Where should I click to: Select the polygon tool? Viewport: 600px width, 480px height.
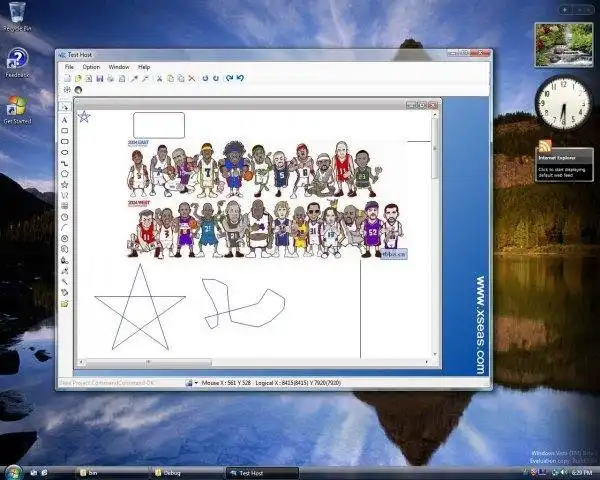pyautogui.click(x=65, y=174)
